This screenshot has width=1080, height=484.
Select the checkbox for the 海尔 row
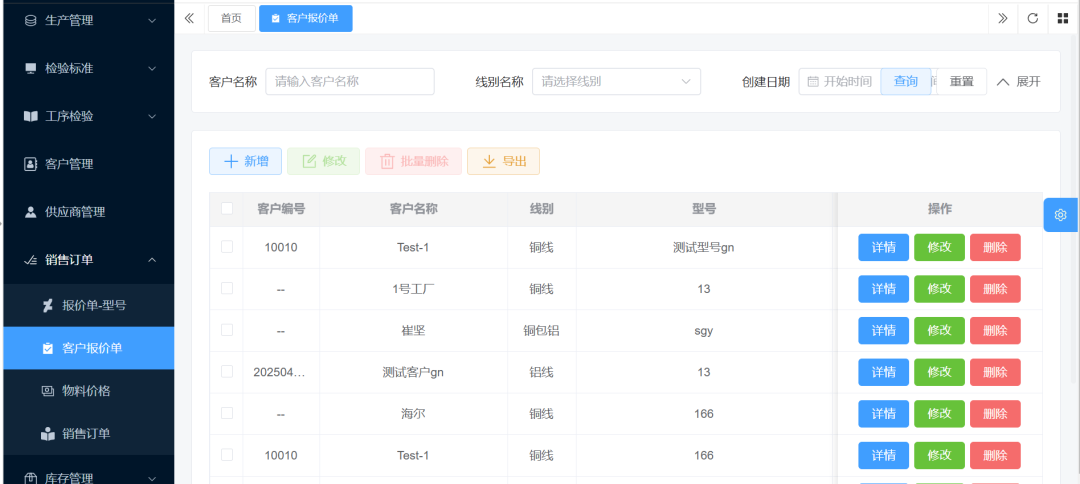coord(227,413)
